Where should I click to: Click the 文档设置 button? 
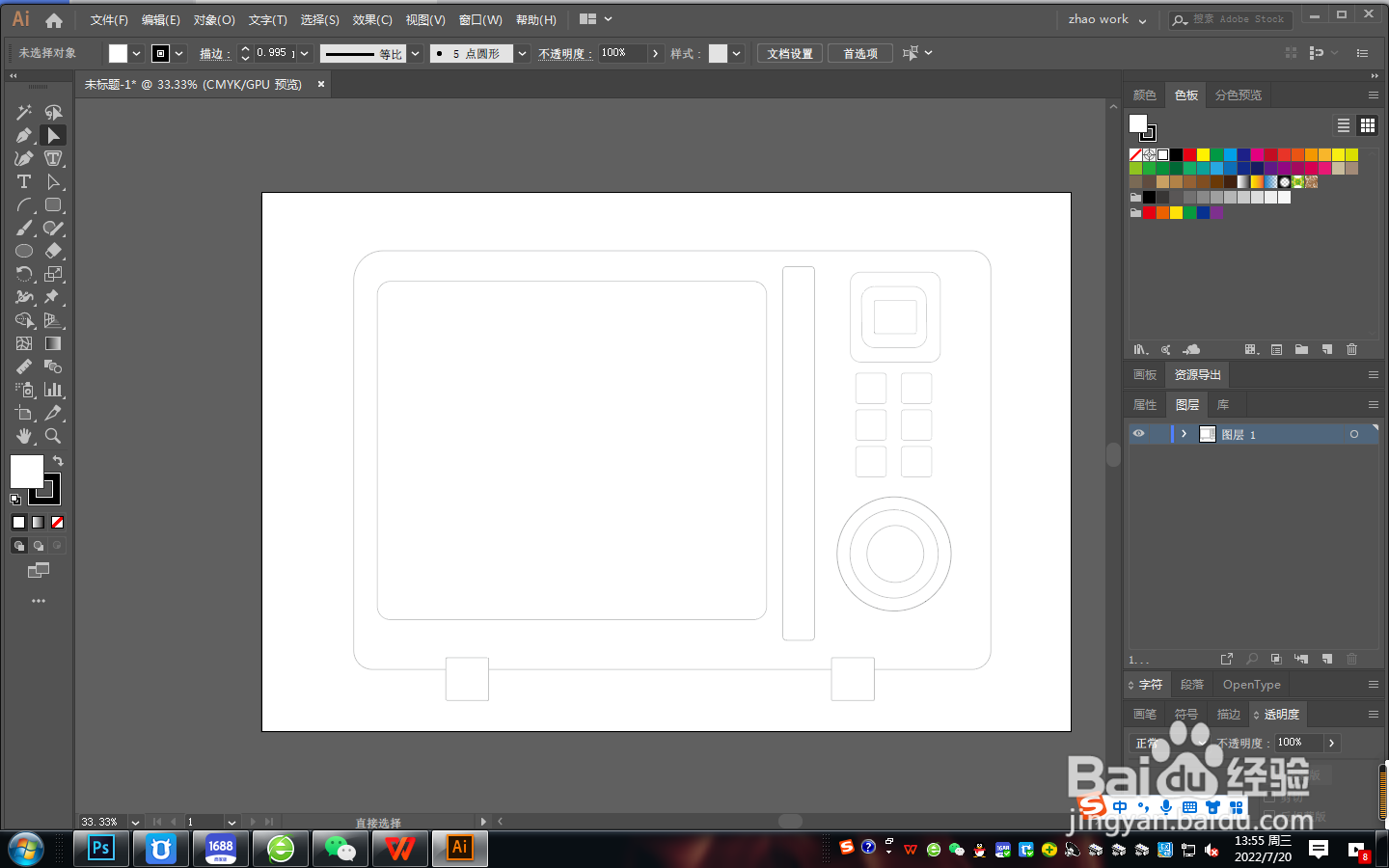(790, 54)
